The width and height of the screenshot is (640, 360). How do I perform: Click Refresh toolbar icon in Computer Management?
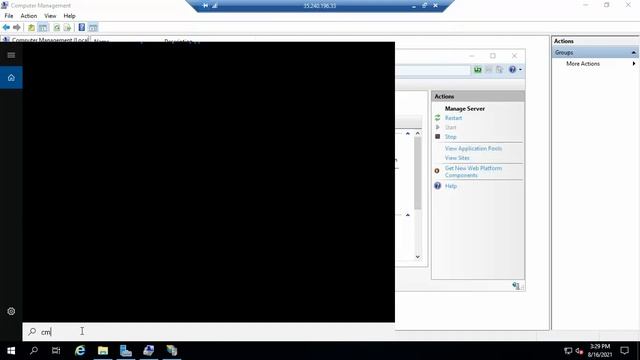(57, 27)
